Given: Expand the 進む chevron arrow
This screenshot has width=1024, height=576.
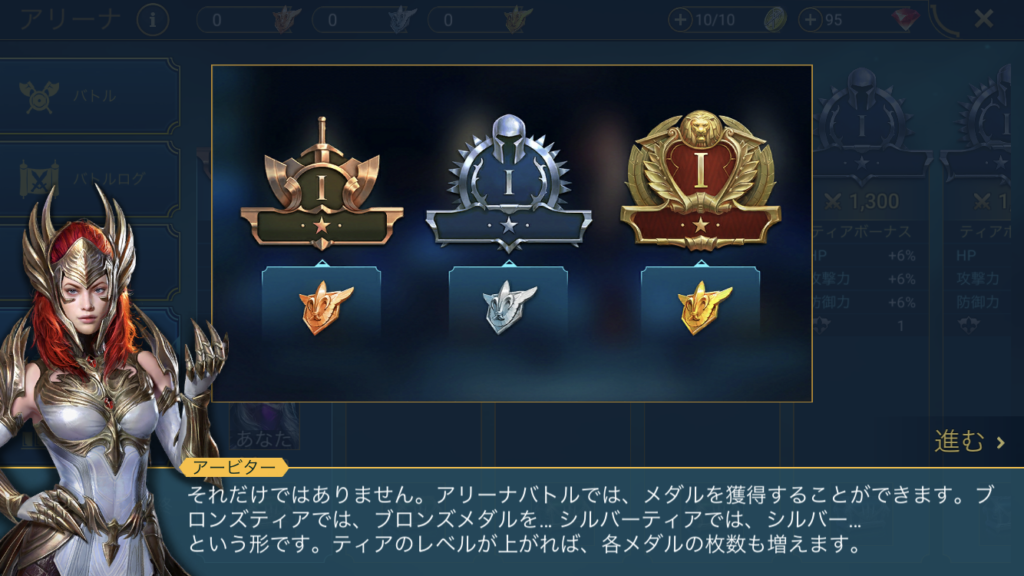Looking at the screenshot, I should [x=1000, y=443].
